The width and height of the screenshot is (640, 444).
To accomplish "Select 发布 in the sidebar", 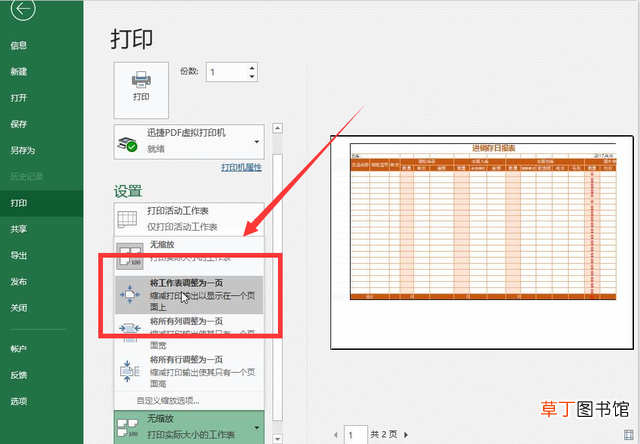I will point(19,282).
